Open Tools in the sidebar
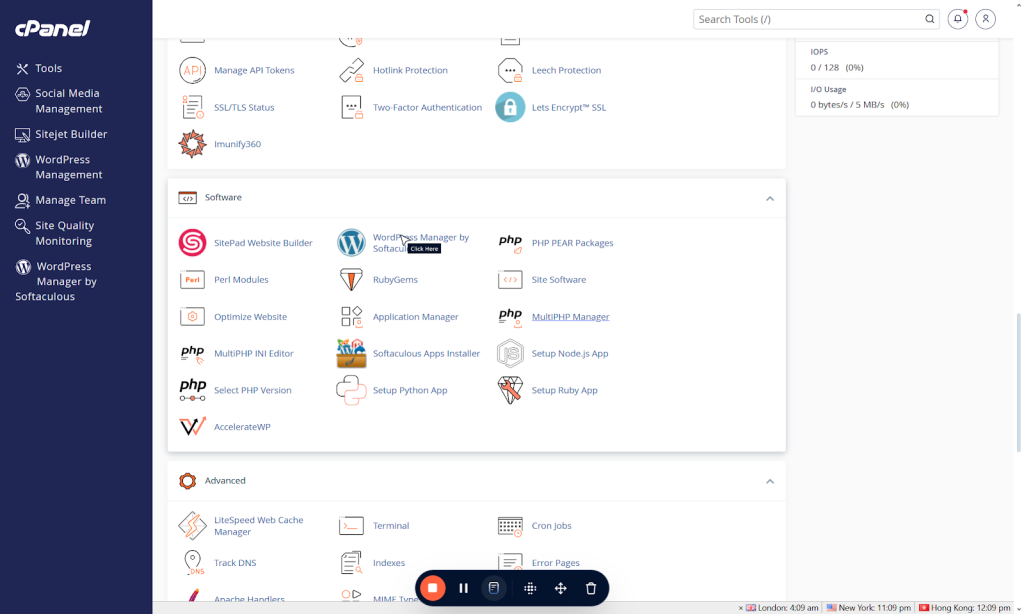Image resolution: width=1024 pixels, height=614 pixels. pyautogui.click(x=48, y=68)
